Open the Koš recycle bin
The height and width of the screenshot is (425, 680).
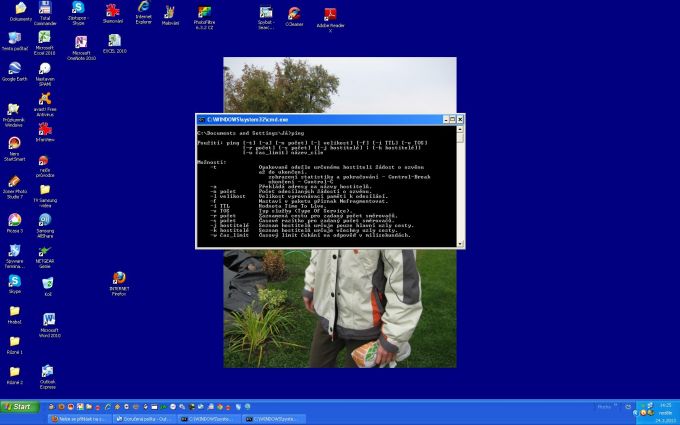click(x=48, y=284)
